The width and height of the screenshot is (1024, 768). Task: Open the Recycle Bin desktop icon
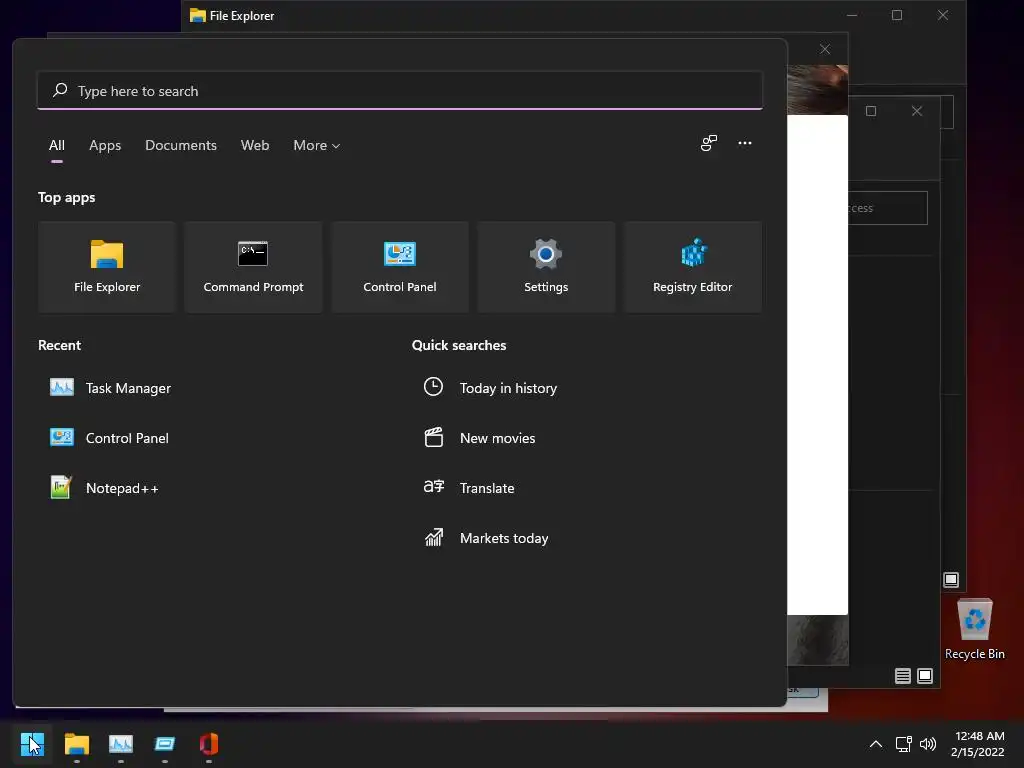click(x=974, y=629)
